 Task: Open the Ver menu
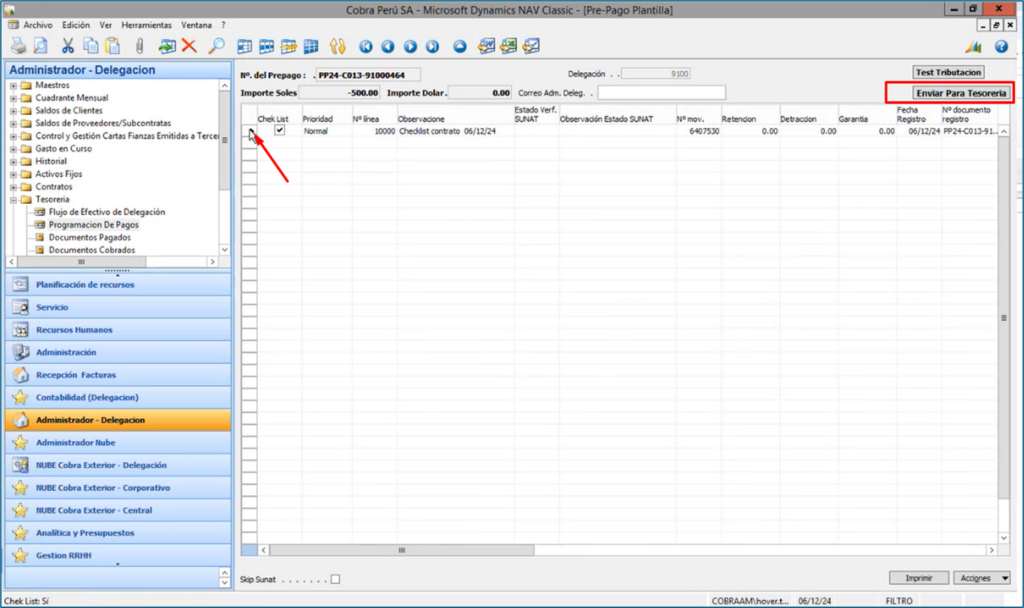[106, 25]
